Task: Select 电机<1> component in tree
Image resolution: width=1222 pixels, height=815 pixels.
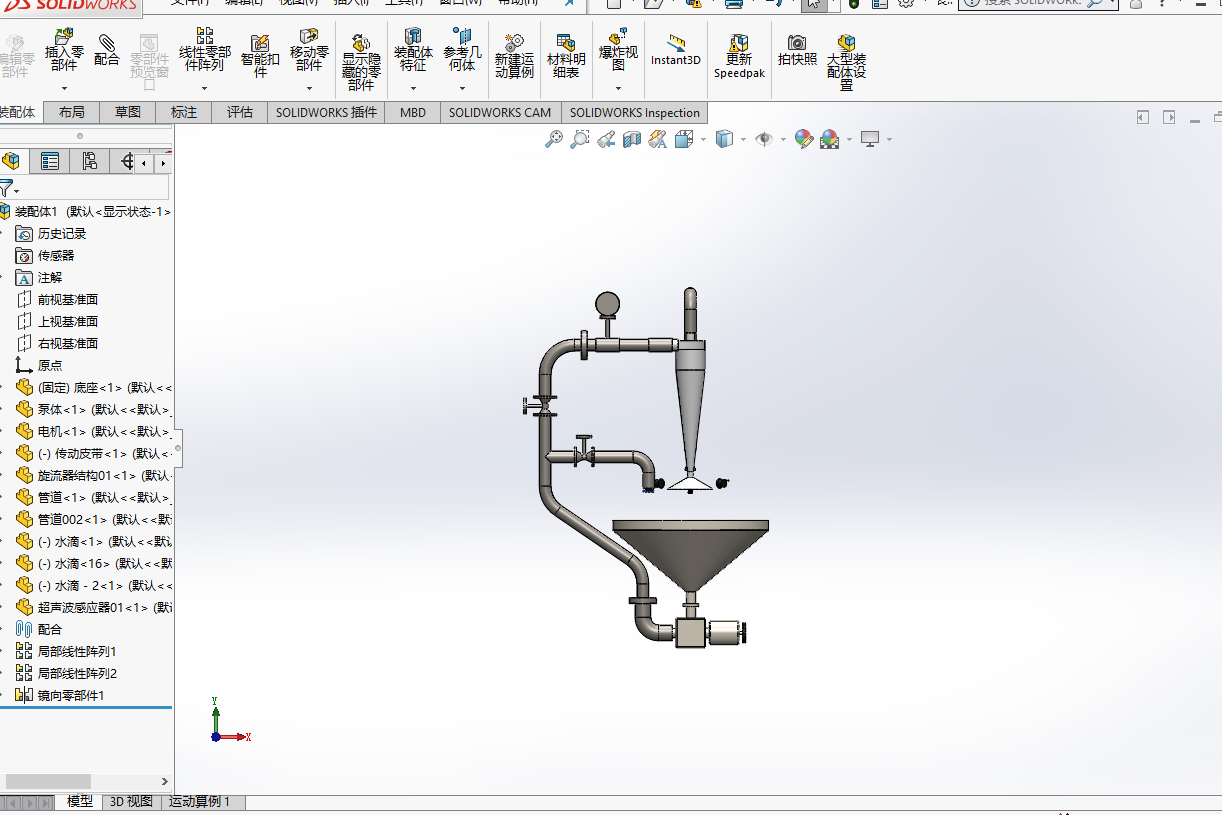Action: (93, 432)
